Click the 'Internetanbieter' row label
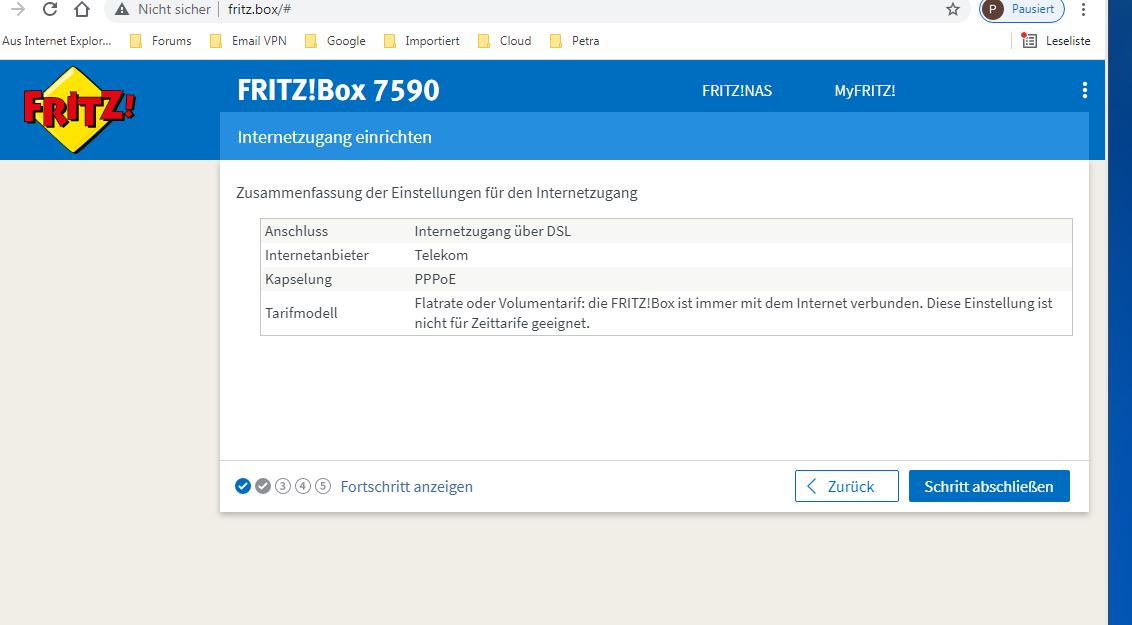This screenshot has width=1132, height=625. coord(317,255)
